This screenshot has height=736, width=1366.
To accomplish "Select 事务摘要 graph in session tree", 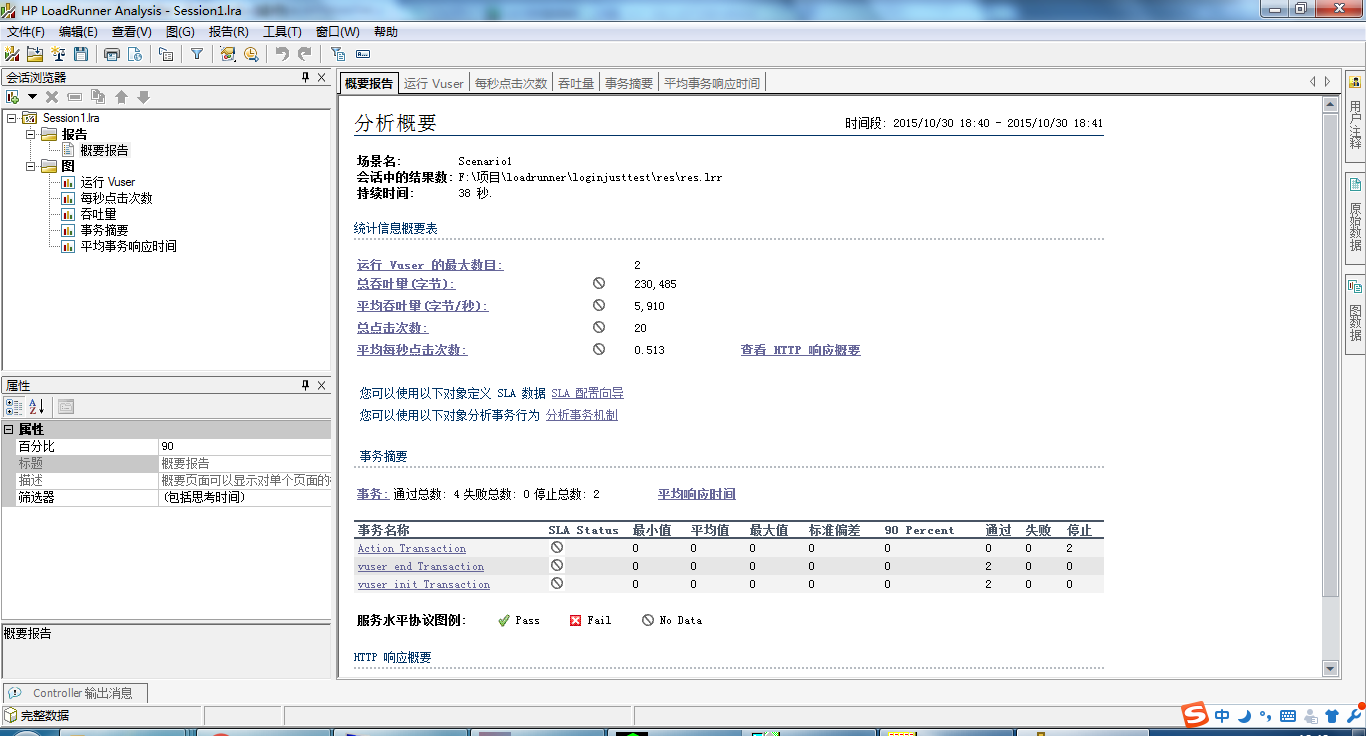I will click(x=104, y=230).
